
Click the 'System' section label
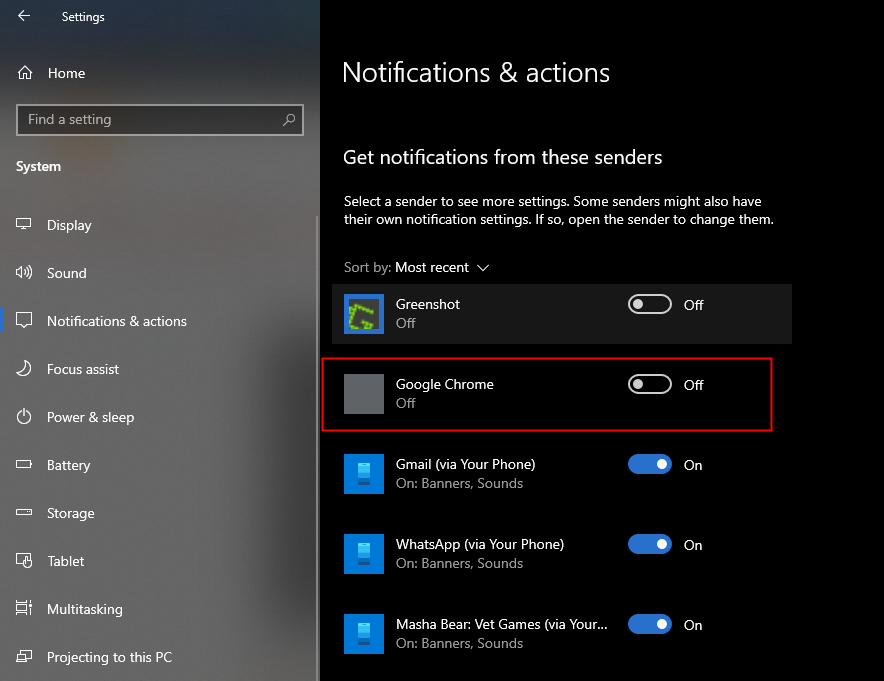coord(38,166)
